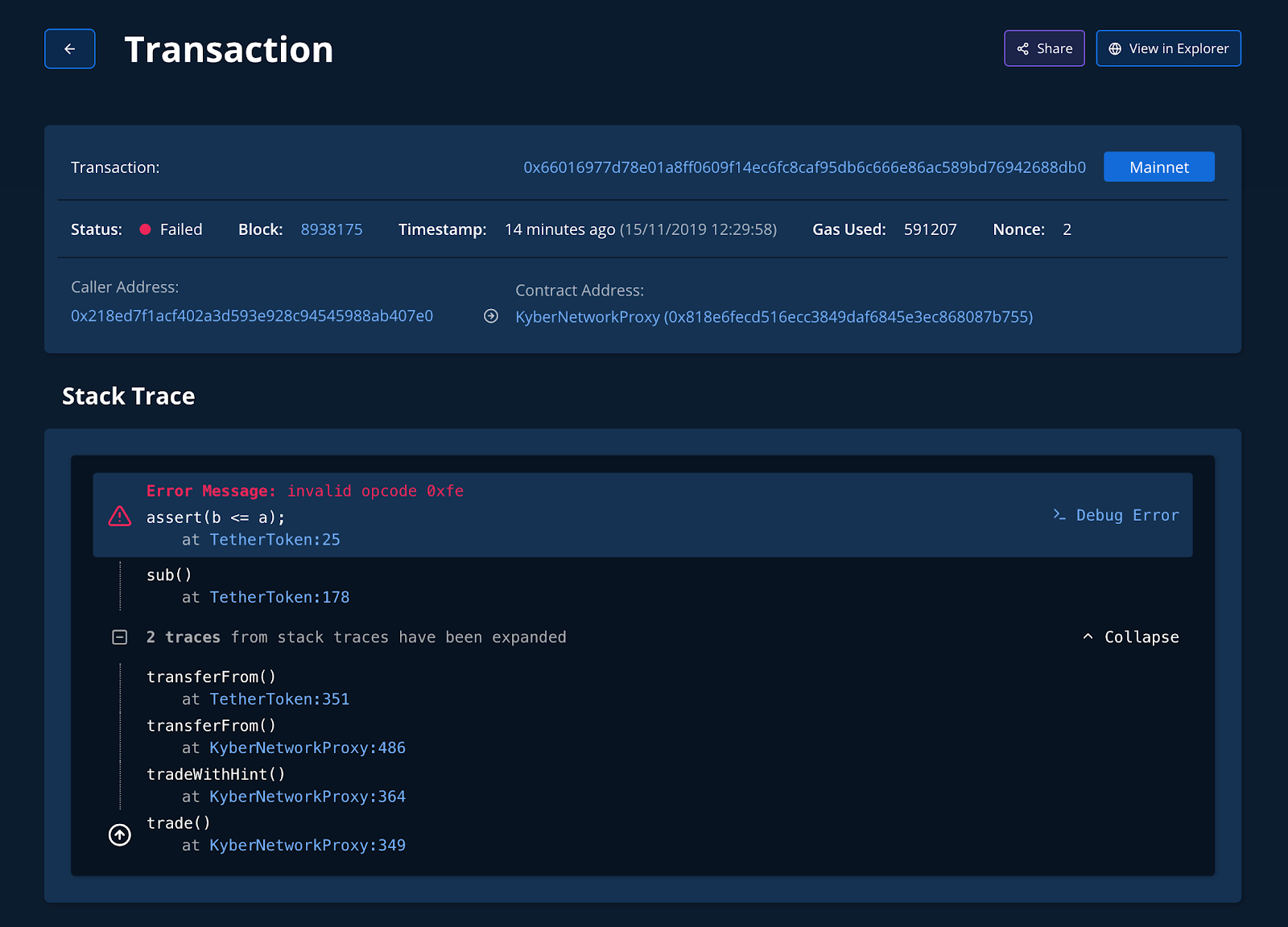Go to TetherToken:25 source line

(x=275, y=540)
